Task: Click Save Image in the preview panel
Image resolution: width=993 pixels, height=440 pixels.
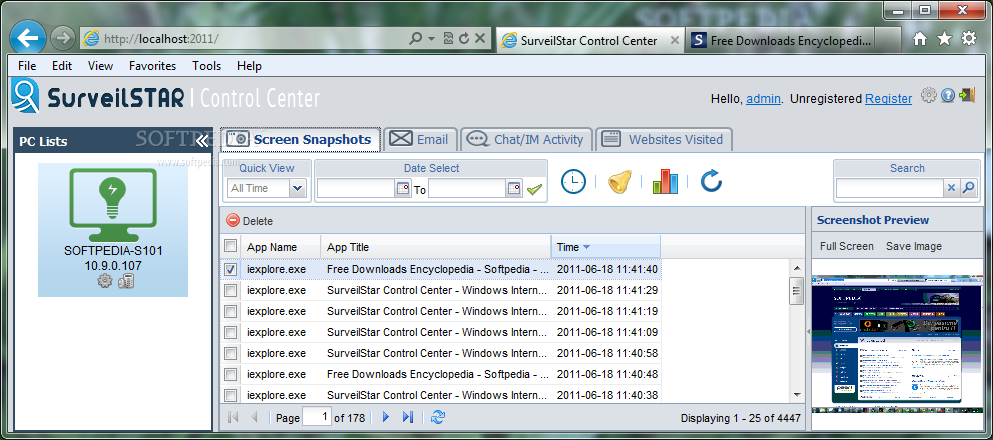Action: [x=914, y=246]
